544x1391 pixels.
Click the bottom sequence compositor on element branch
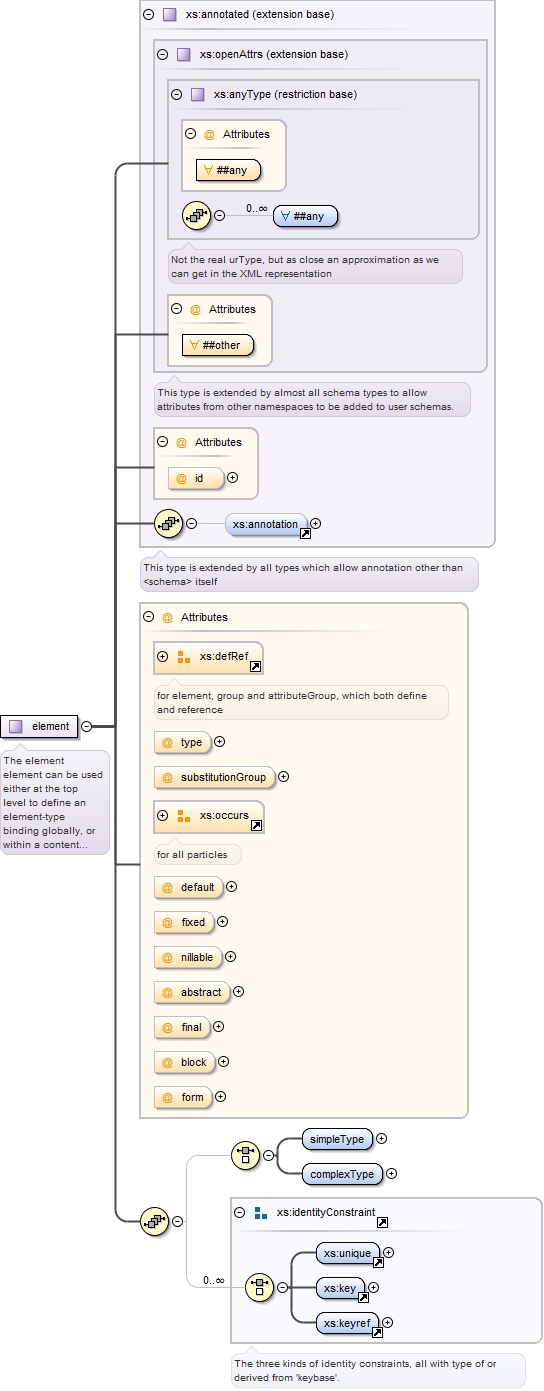tap(154, 1221)
